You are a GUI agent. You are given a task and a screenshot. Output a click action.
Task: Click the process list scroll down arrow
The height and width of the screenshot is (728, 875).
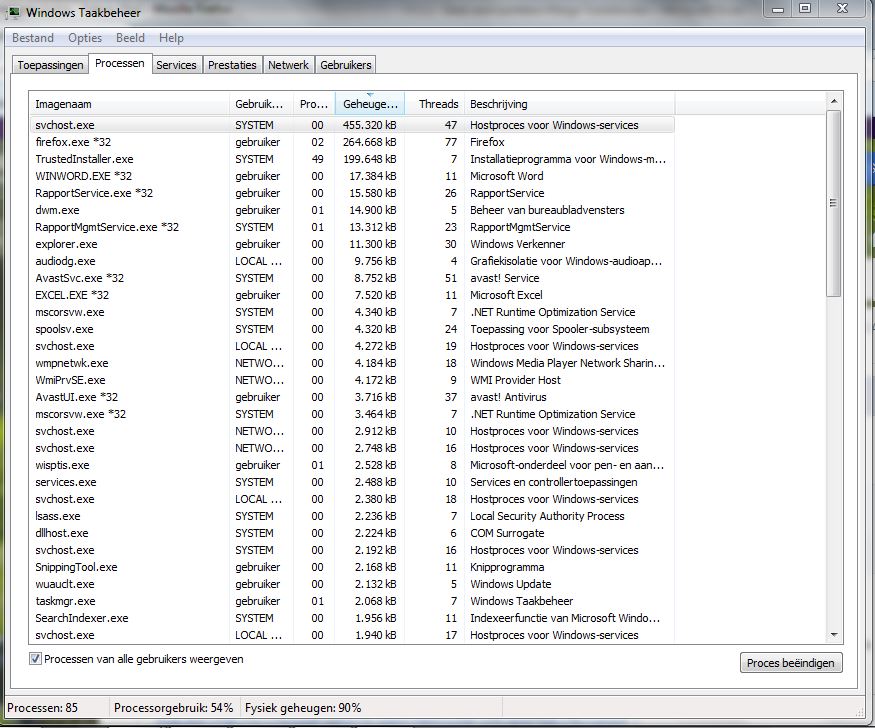pos(834,634)
